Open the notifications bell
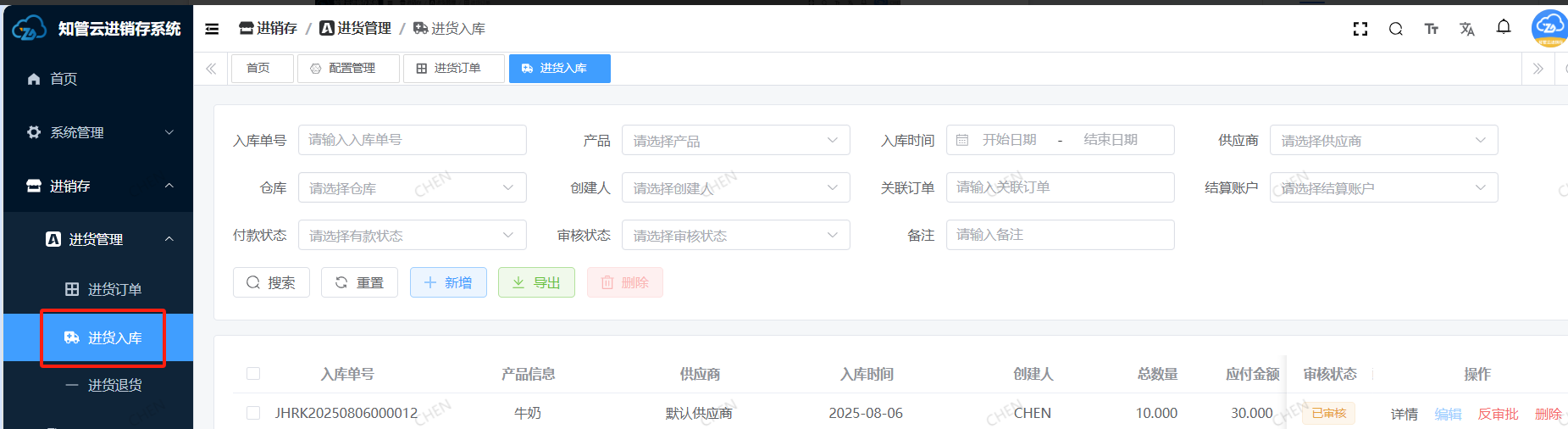1568x429 pixels. 1504,27
